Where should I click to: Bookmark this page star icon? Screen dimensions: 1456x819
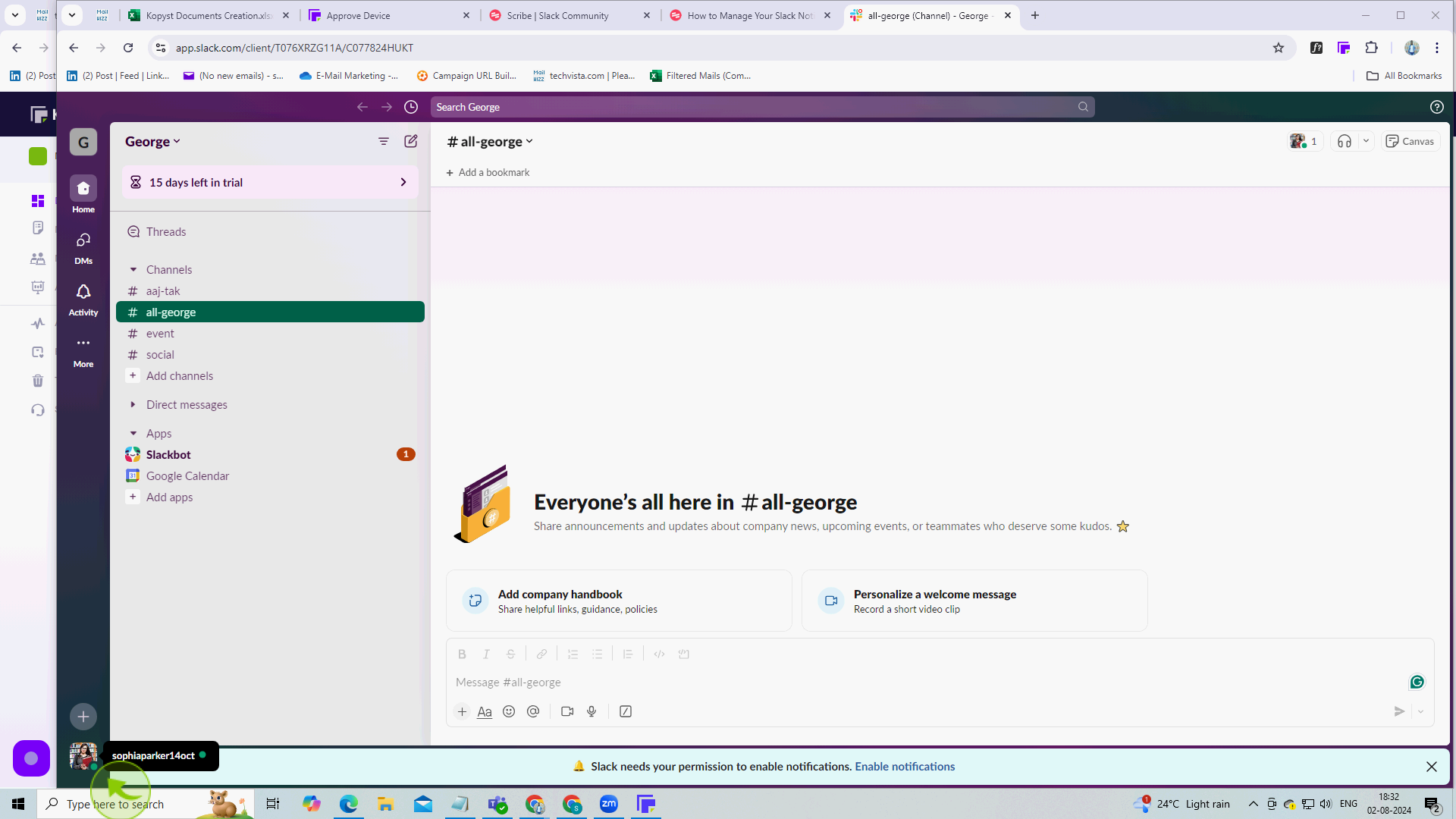coord(1279,48)
